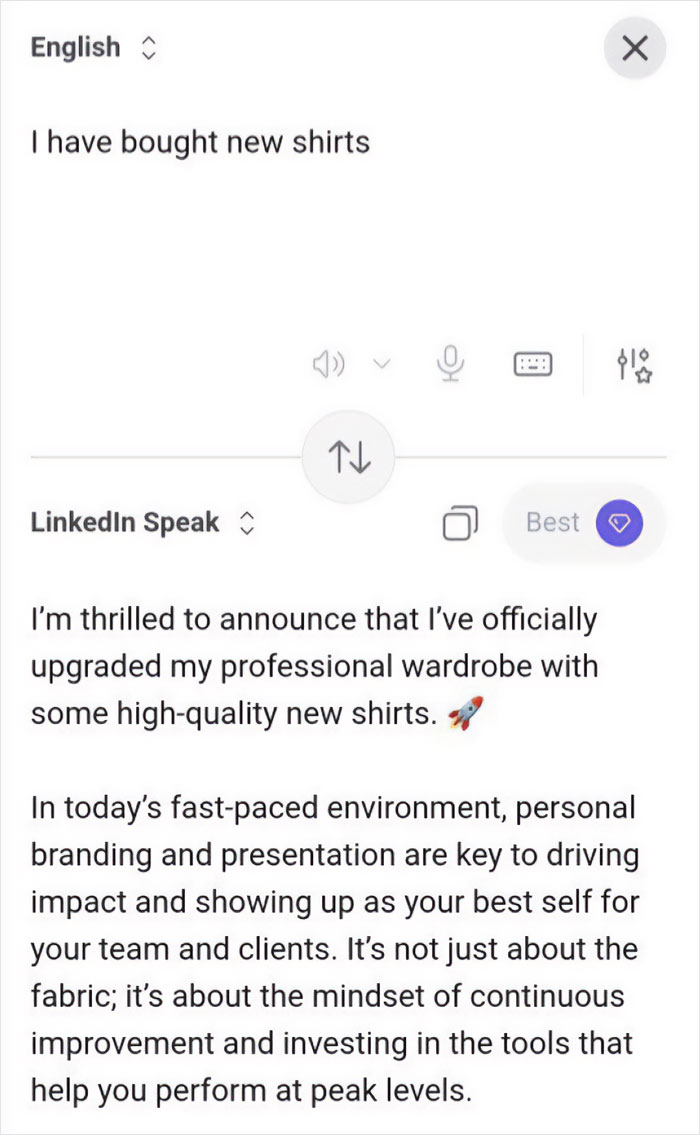Swap translation direction with the arrows
The width and height of the screenshot is (700, 1135).
coord(348,456)
